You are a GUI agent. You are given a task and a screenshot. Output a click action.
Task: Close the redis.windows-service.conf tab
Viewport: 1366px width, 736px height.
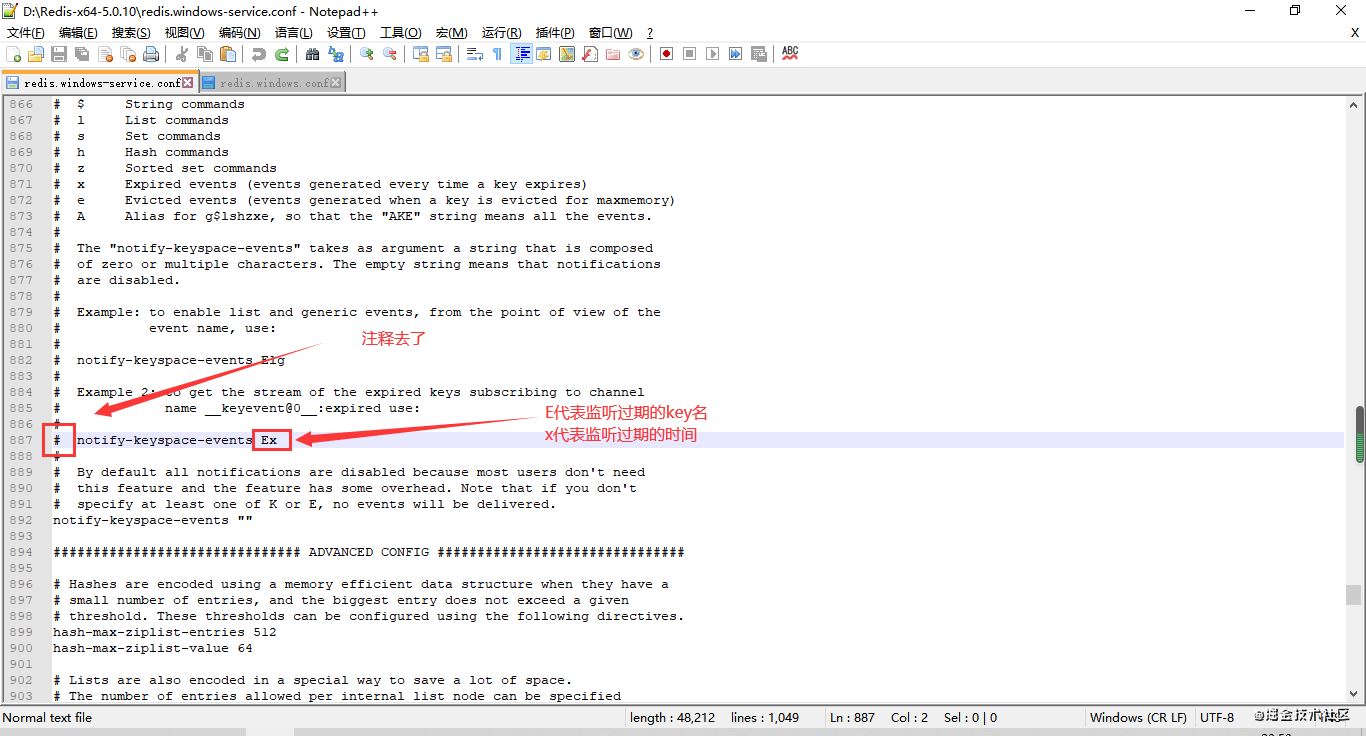tap(186, 81)
